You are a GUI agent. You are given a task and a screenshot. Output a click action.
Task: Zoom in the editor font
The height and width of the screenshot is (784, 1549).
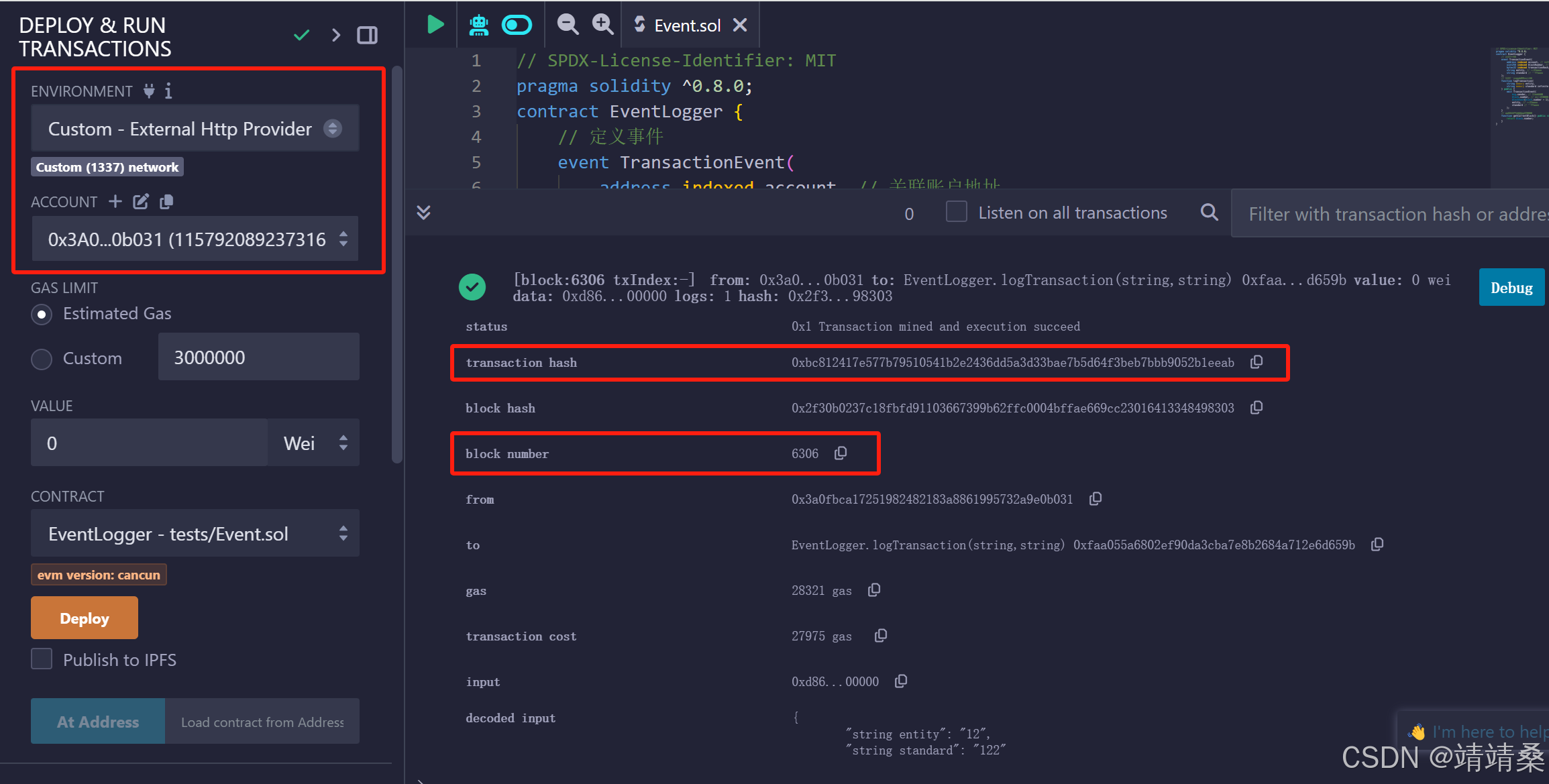[602, 25]
